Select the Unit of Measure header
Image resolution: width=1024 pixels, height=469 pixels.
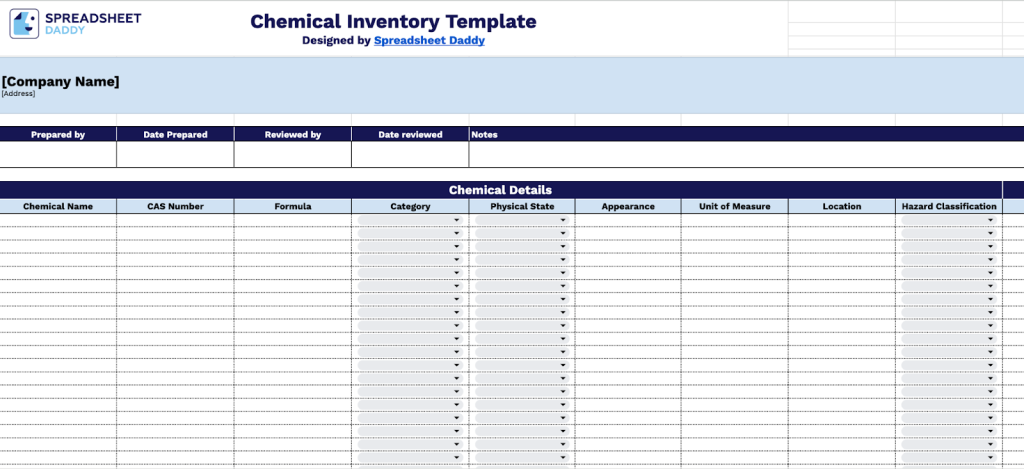click(x=735, y=206)
